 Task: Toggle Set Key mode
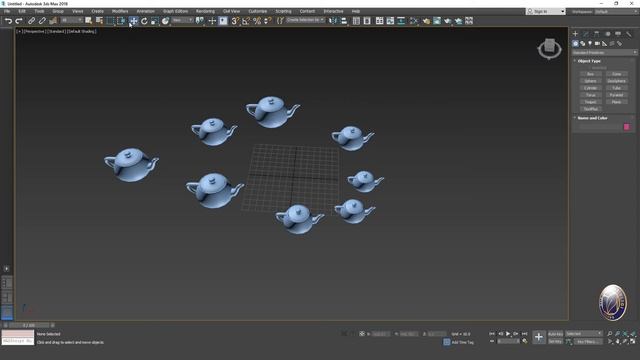pyautogui.click(x=555, y=342)
